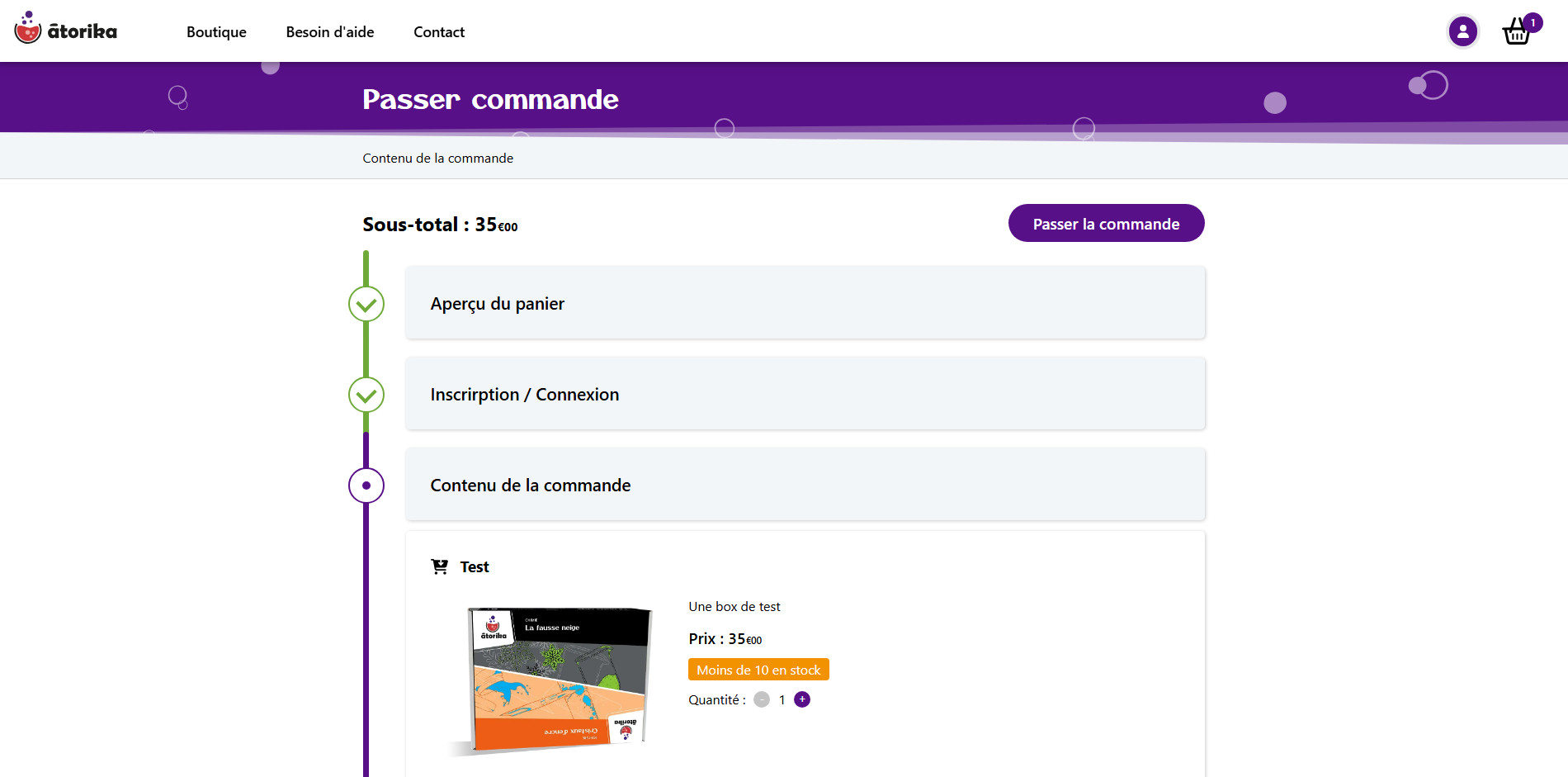
Task: Click the purple step marker for Contenu de la commande
Action: 366,486
